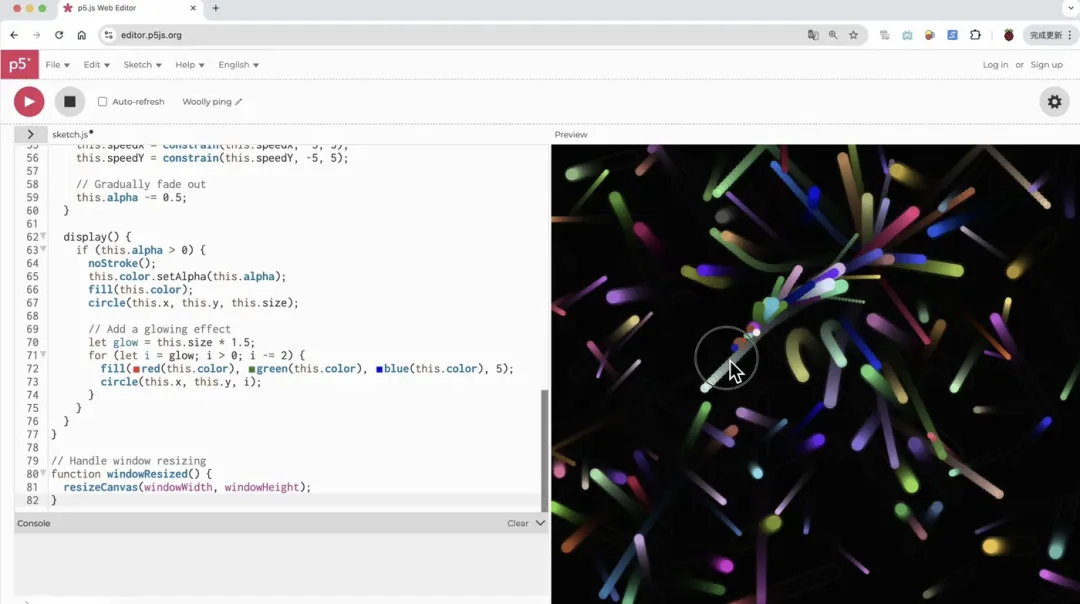The height and width of the screenshot is (604, 1080).
Task: Select the sketch.js file tab
Action: point(70,133)
